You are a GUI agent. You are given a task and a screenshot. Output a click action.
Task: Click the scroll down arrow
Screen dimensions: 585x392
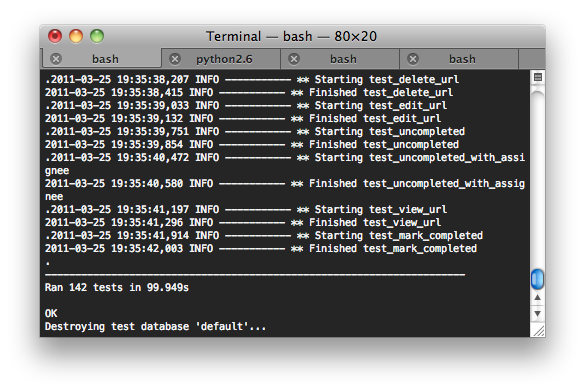538,313
